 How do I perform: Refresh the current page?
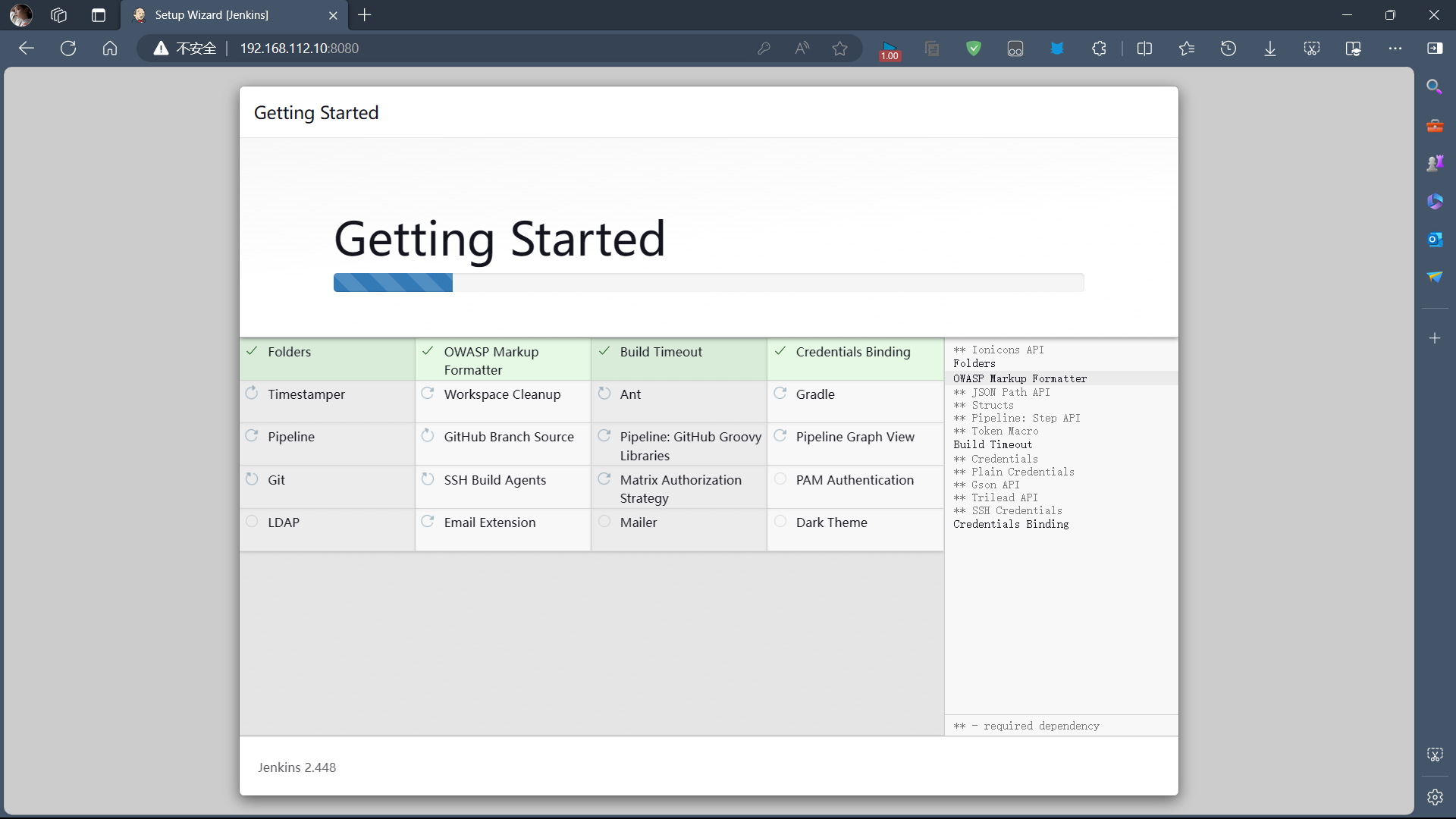[67, 48]
